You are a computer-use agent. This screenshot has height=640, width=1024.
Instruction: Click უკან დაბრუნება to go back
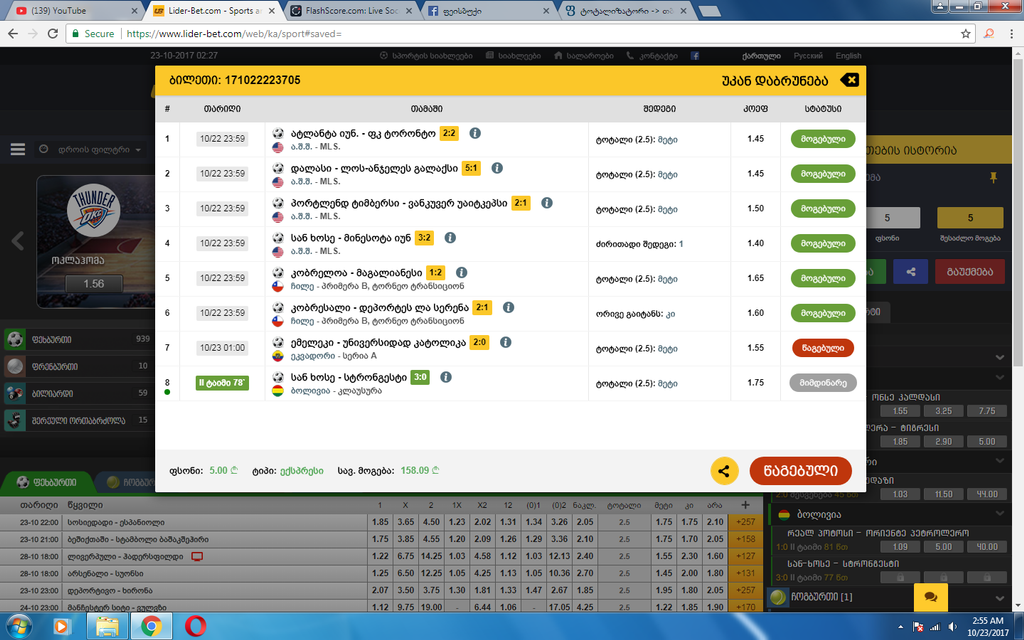(775, 80)
